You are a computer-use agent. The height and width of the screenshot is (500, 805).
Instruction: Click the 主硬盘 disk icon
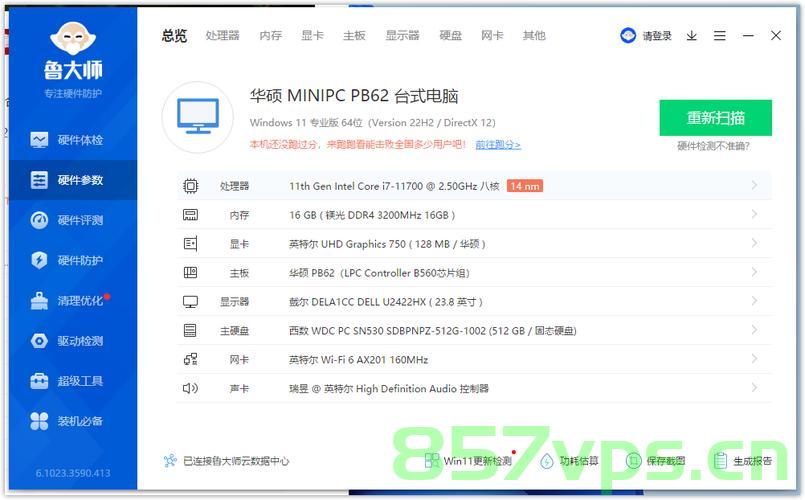[x=190, y=330]
